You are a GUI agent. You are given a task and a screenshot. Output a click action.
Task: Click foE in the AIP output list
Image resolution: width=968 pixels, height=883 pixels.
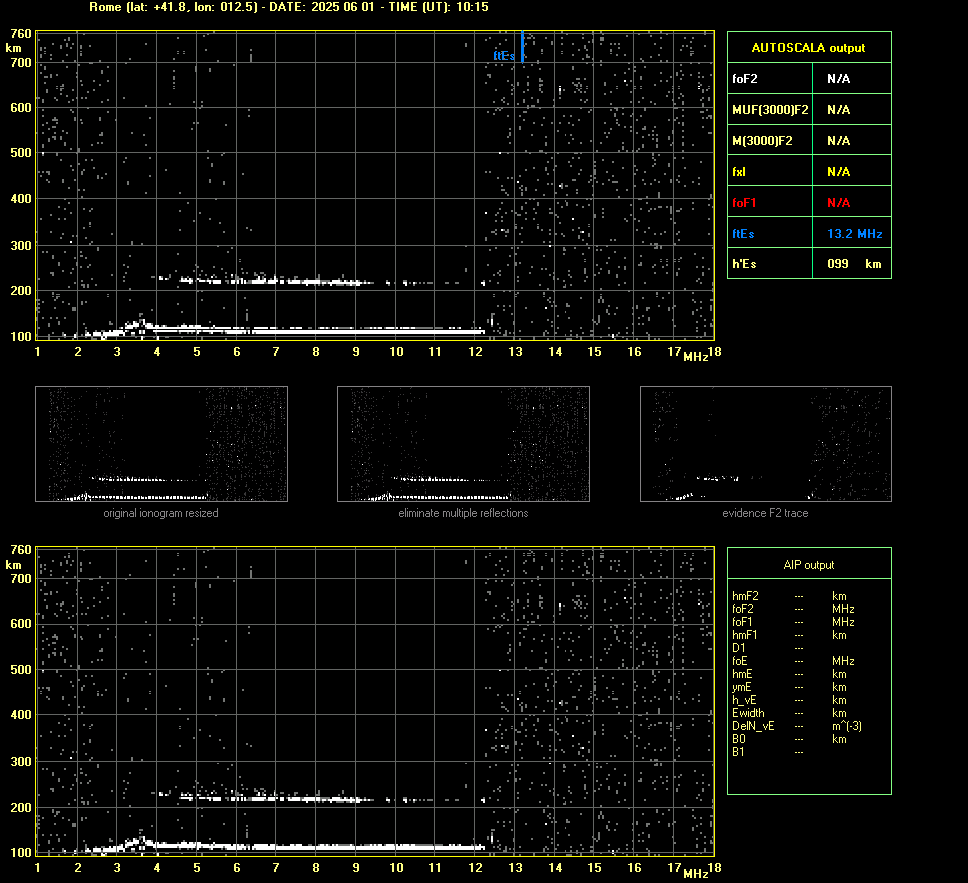pos(740,661)
